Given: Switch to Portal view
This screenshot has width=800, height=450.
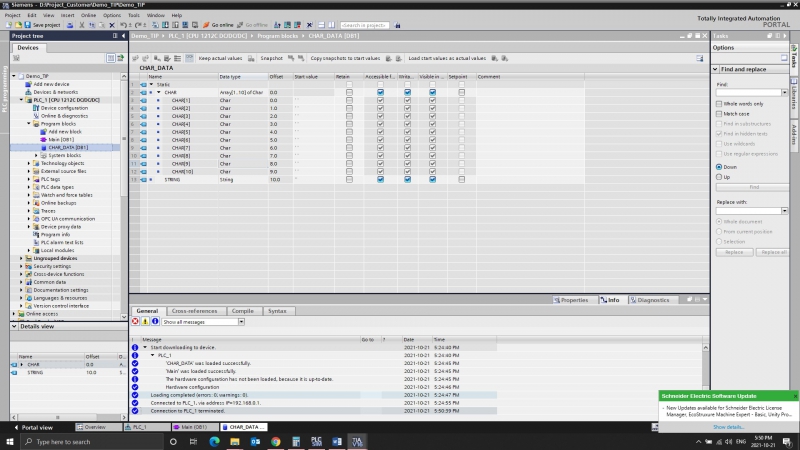Looking at the screenshot, I should pyautogui.click(x=33, y=427).
